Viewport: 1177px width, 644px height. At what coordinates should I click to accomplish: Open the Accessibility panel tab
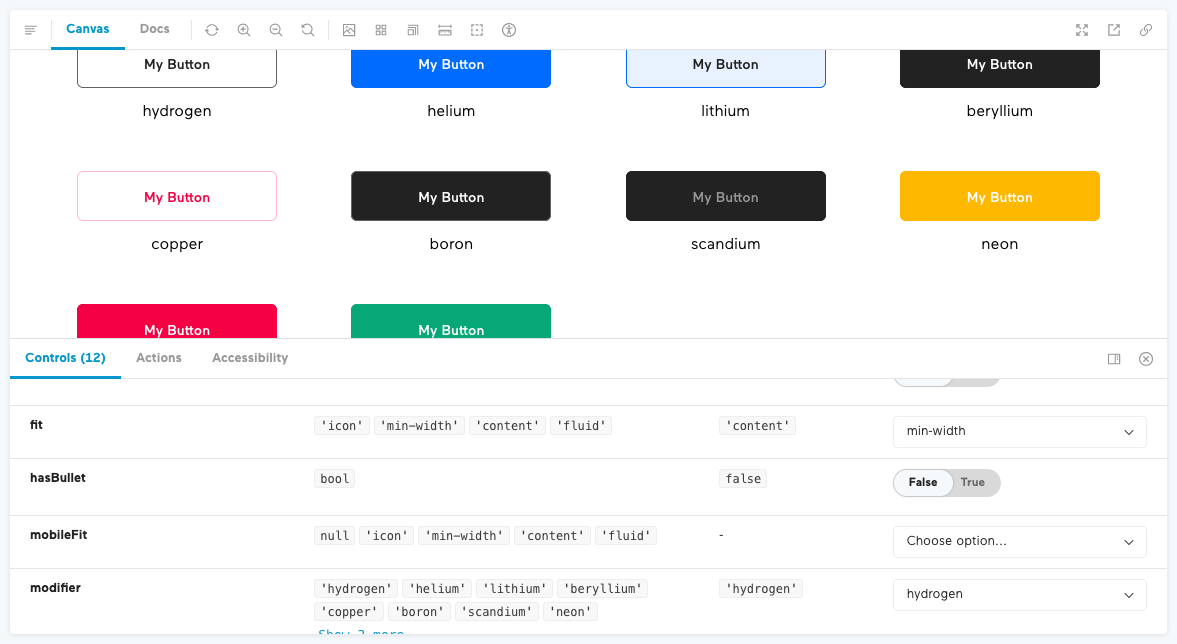250,358
